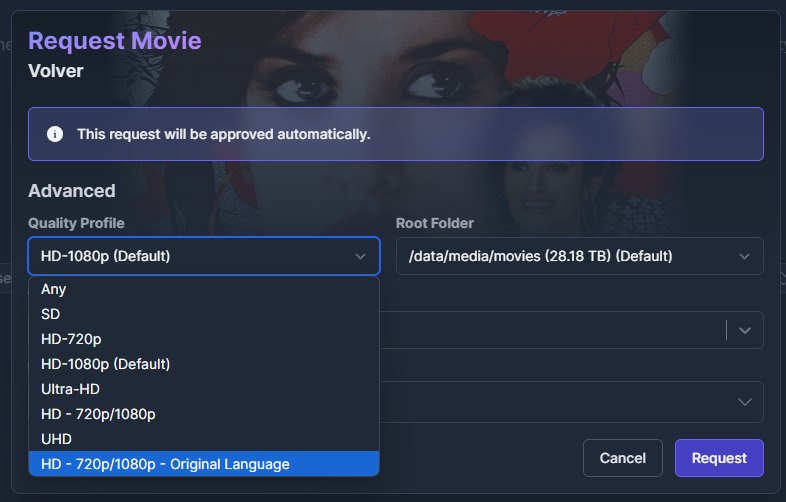Image resolution: width=786 pixels, height=502 pixels.
Task: Collapse the Quality Profile dropdown chevron
Action: tap(360, 256)
